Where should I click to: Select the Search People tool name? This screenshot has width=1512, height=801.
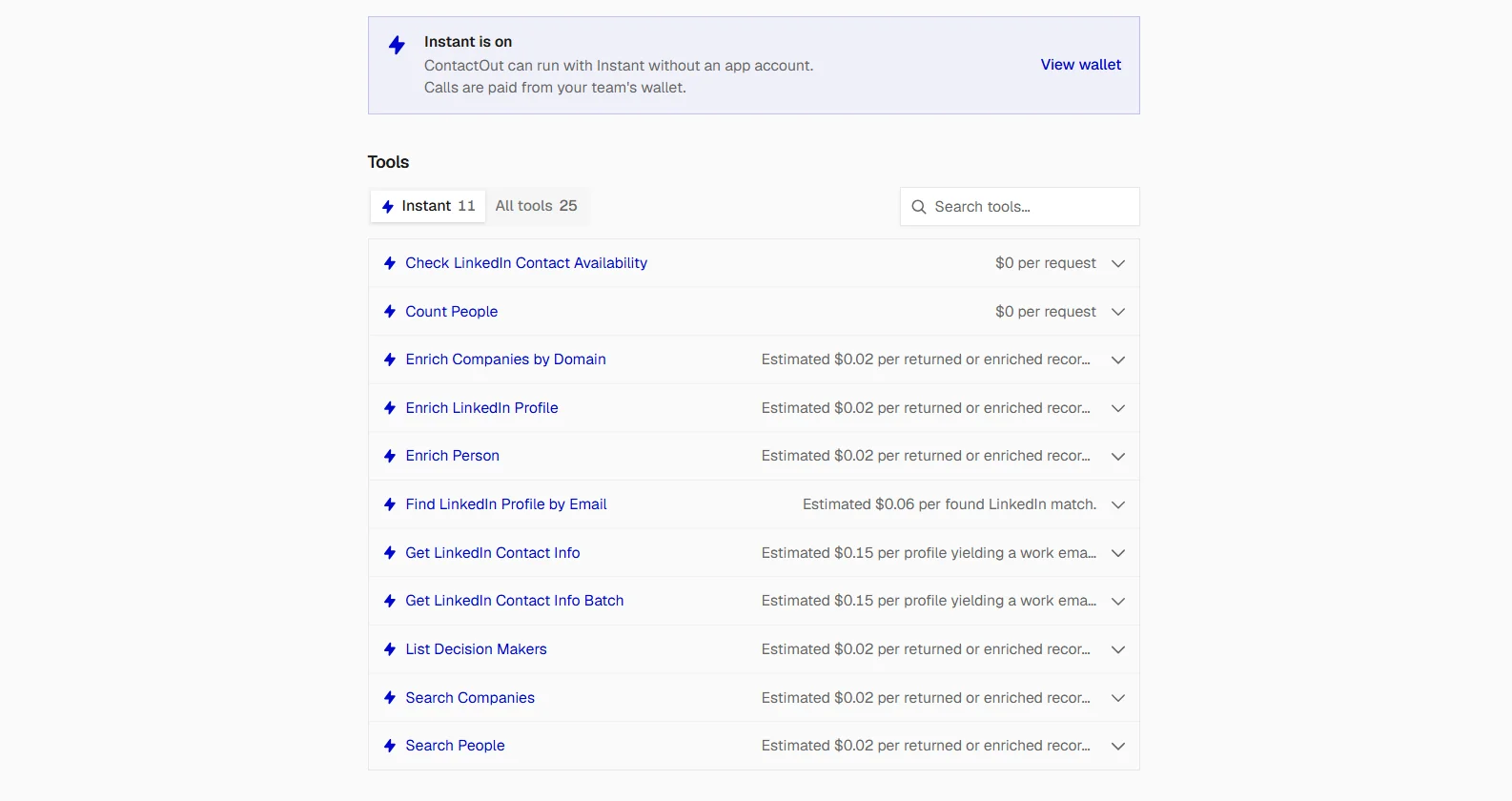coord(455,746)
